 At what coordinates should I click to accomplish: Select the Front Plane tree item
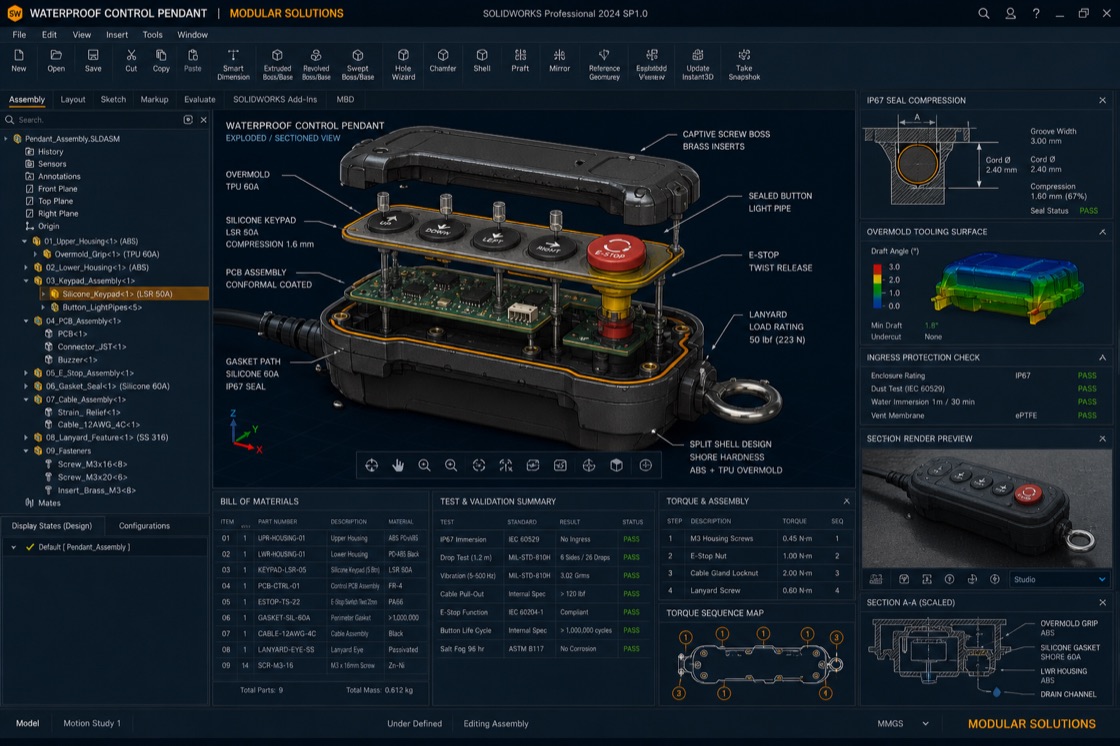[57, 189]
